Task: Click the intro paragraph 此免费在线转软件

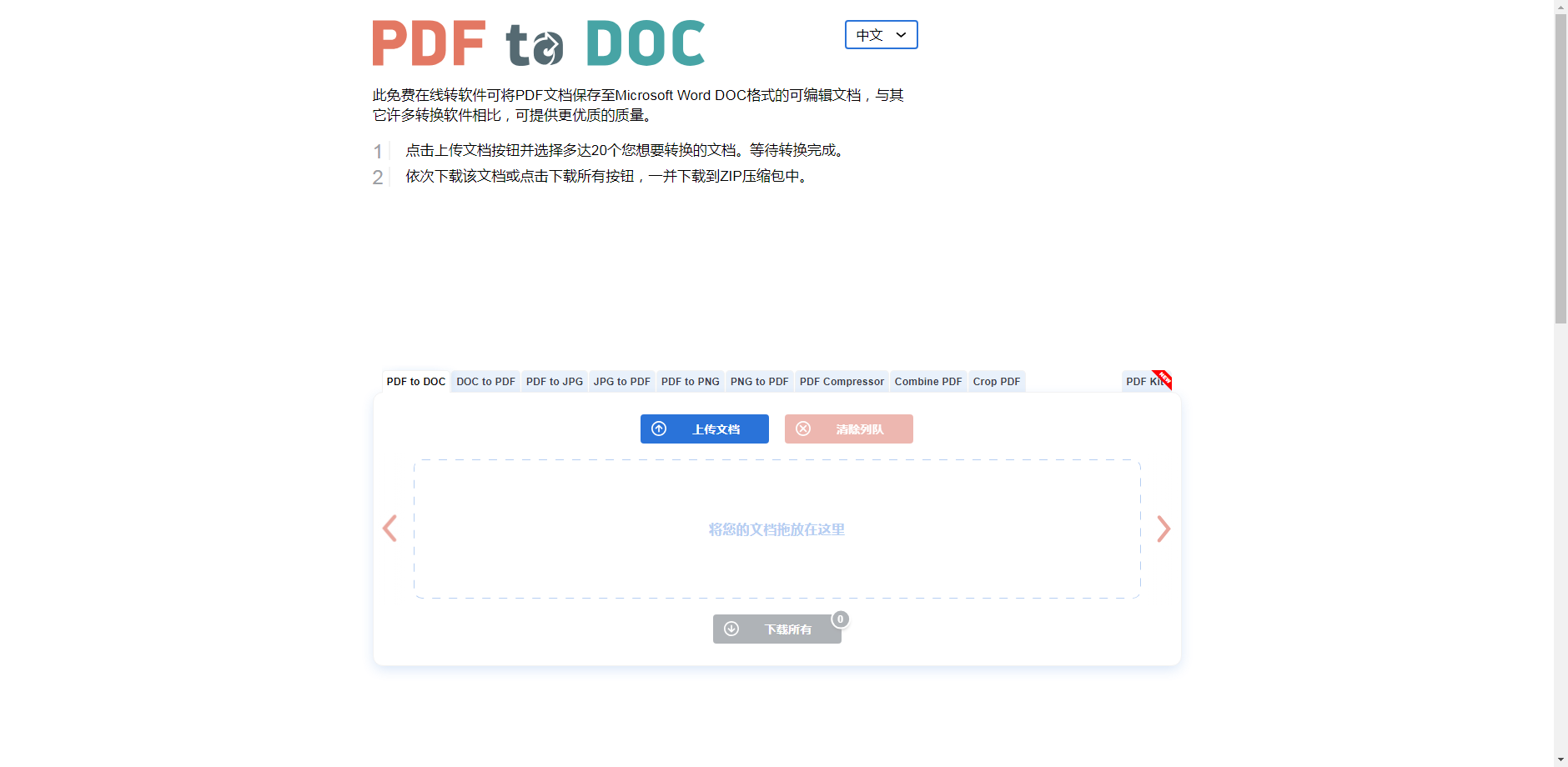Action: (x=638, y=105)
